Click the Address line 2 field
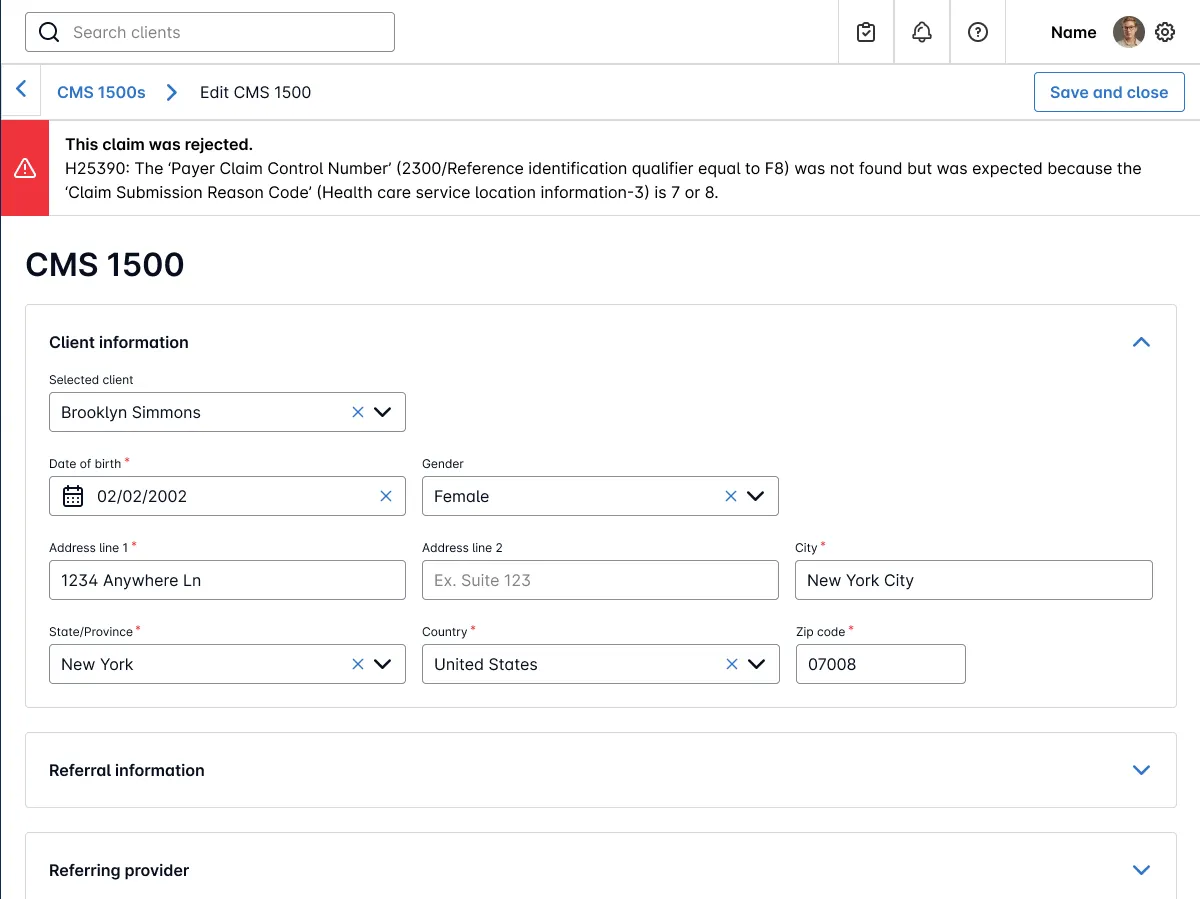Image resolution: width=1200 pixels, height=899 pixels. (600, 580)
